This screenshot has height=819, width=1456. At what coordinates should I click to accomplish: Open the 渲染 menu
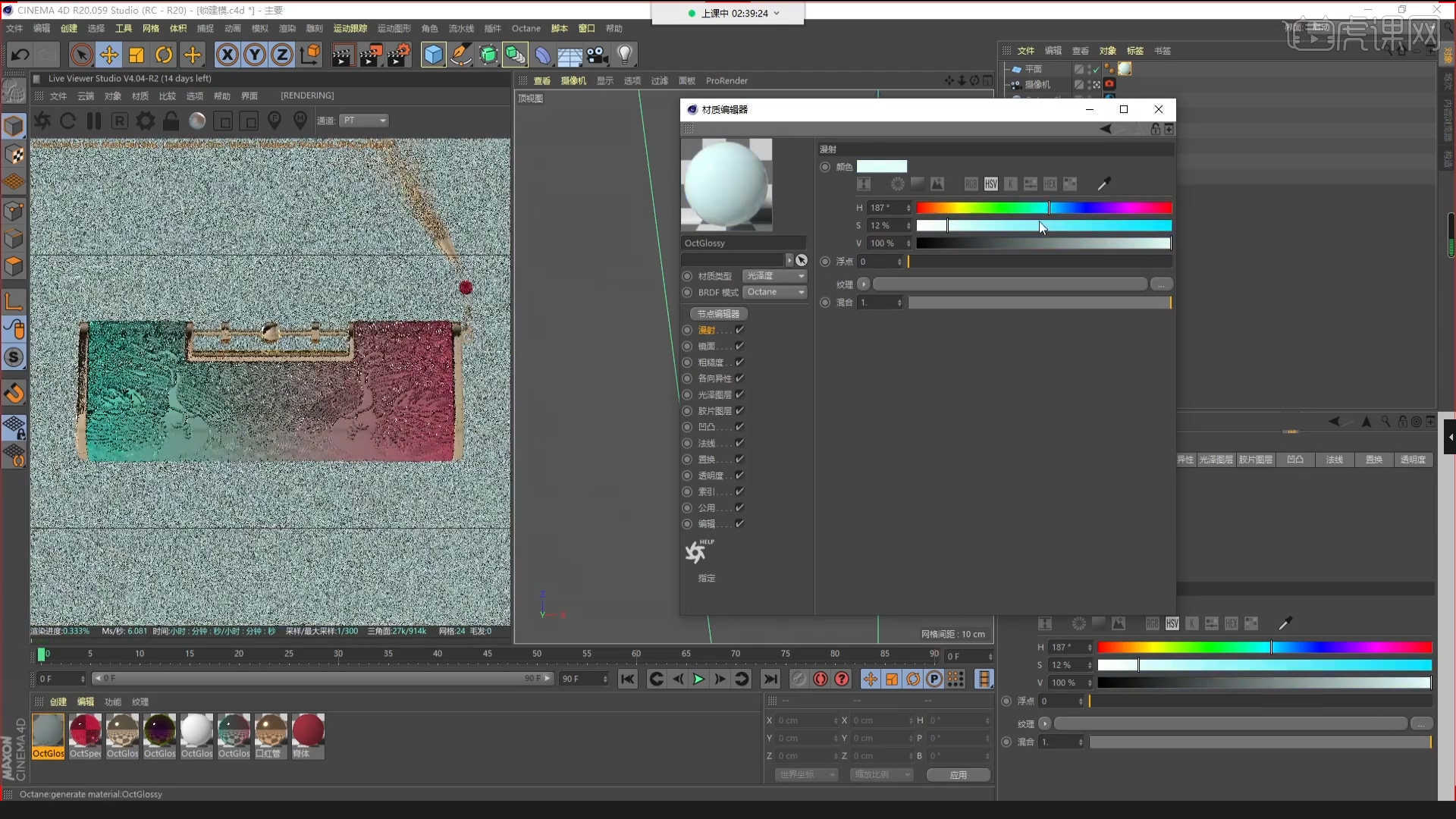tap(287, 29)
